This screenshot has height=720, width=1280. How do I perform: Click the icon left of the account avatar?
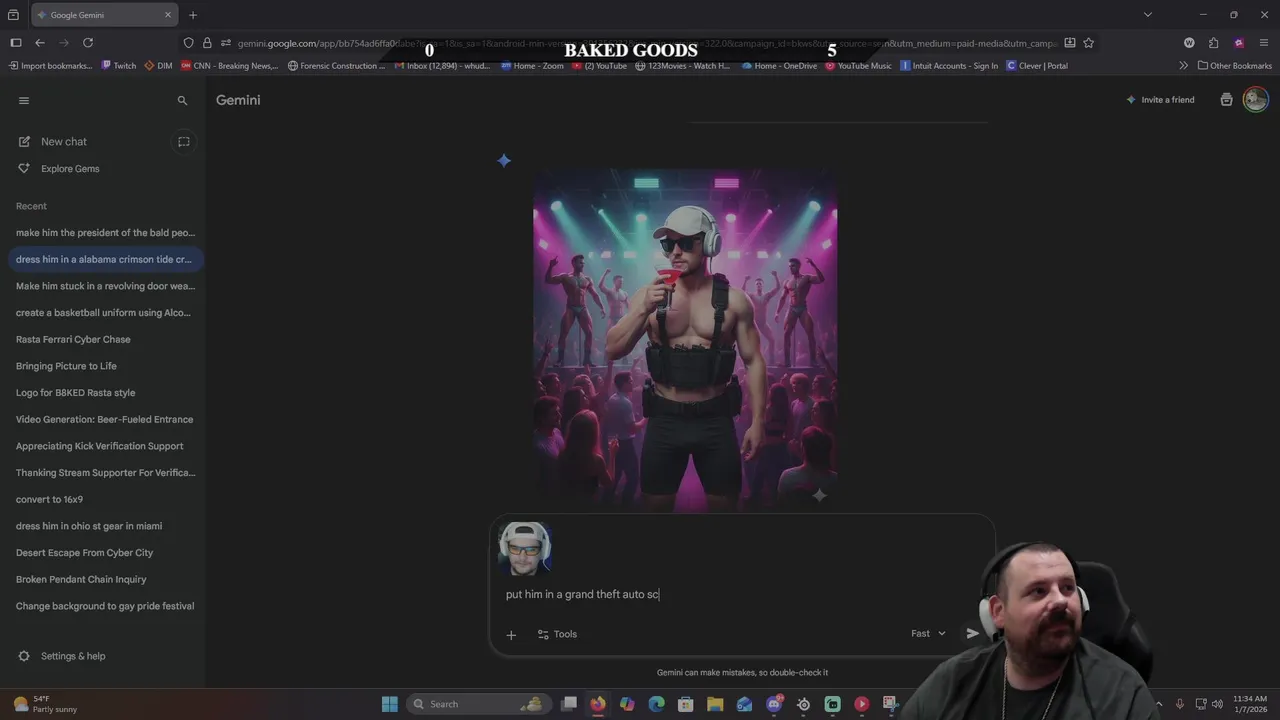1226,100
